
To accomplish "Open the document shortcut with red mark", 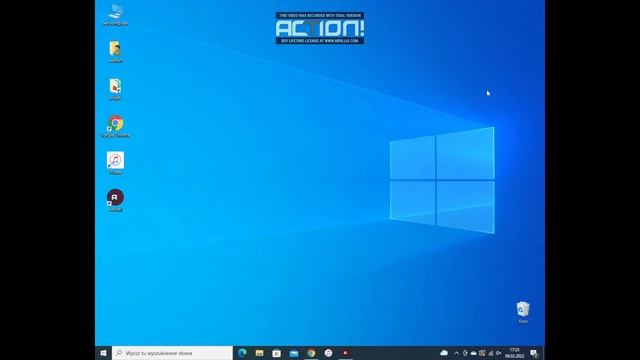I will click(116, 89).
